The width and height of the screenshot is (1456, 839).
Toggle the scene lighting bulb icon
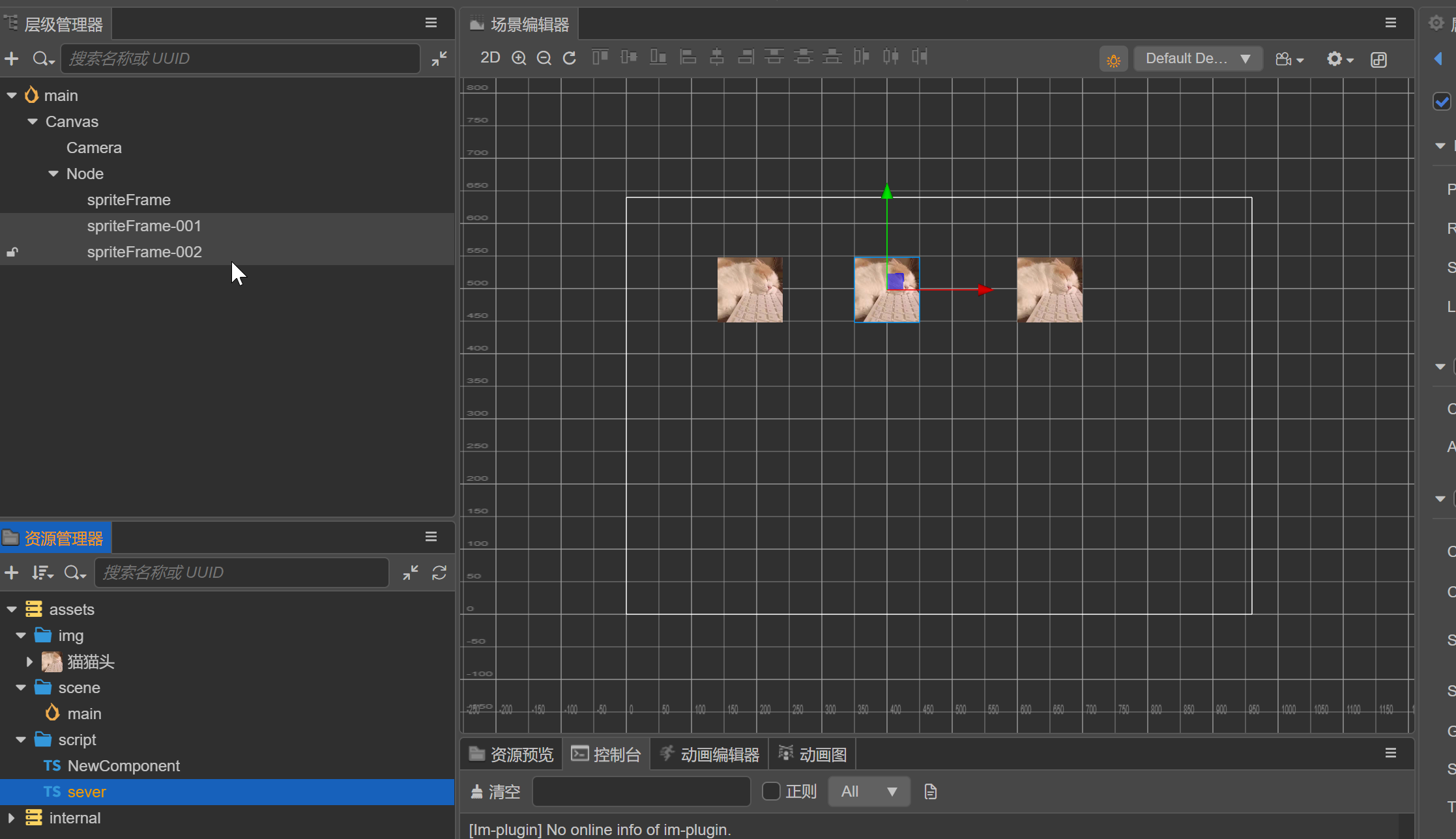pos(1114,59)
